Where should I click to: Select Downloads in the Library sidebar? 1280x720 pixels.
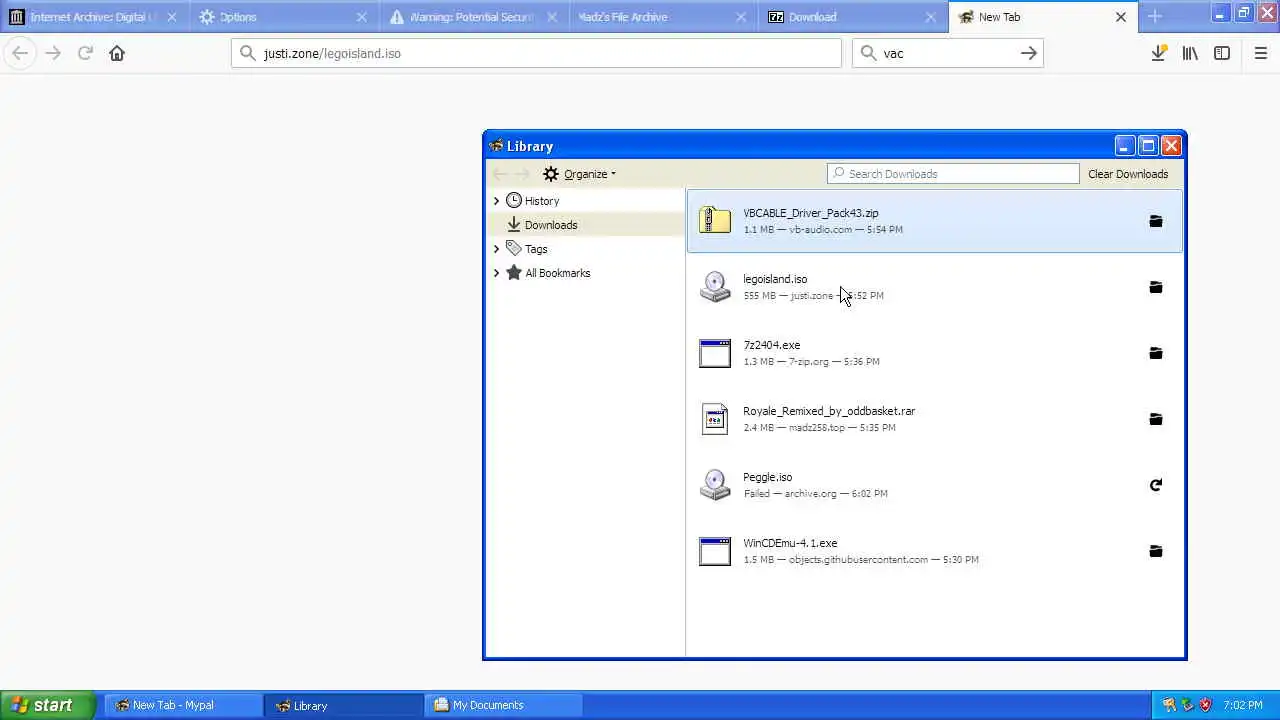click(586, 225)
